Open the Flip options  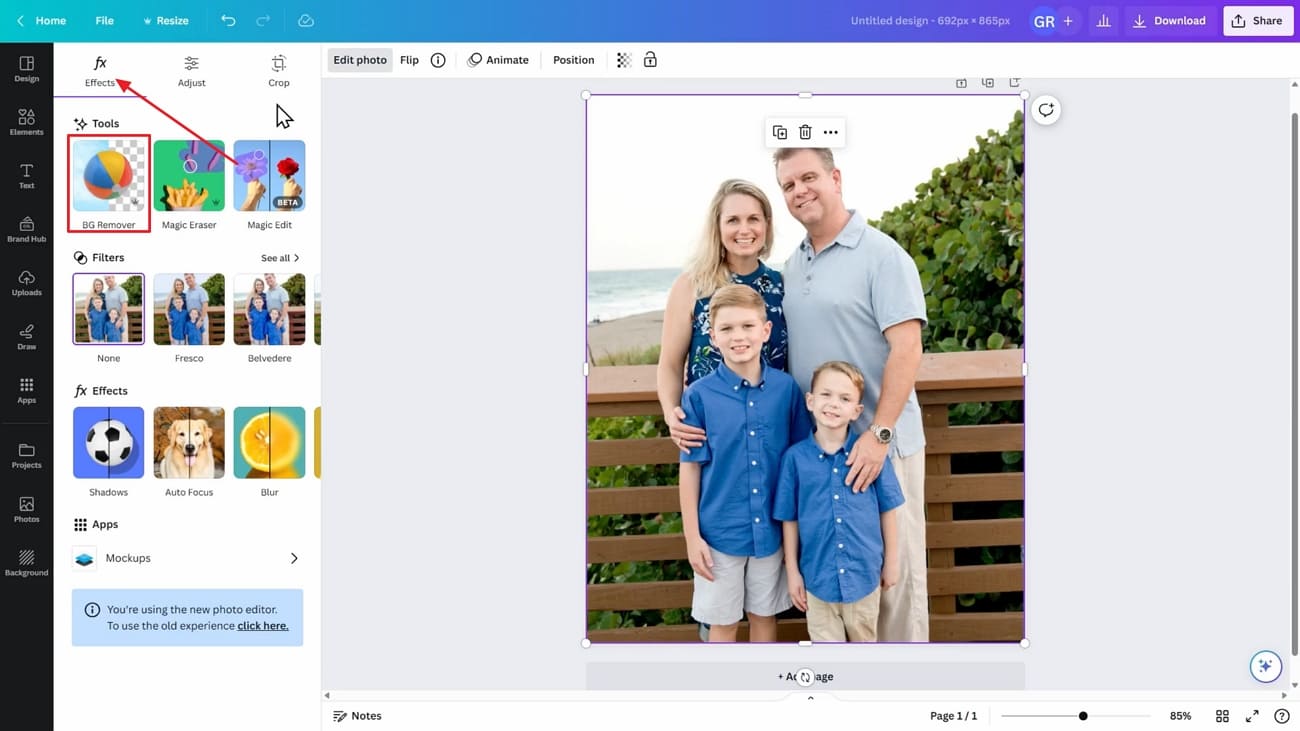click(x=409, y=60)
